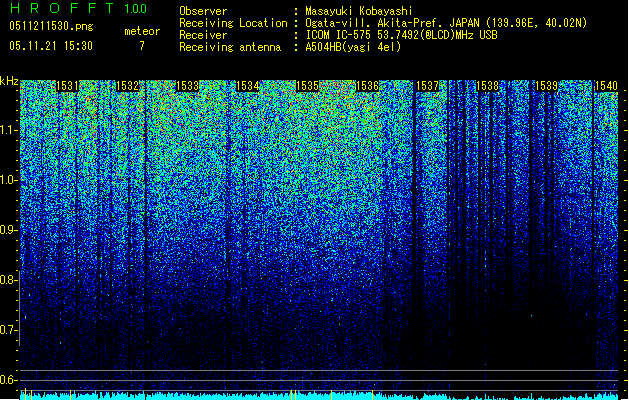
Task: Click the 0.7 kHz axis label
Action: [8, 330]
